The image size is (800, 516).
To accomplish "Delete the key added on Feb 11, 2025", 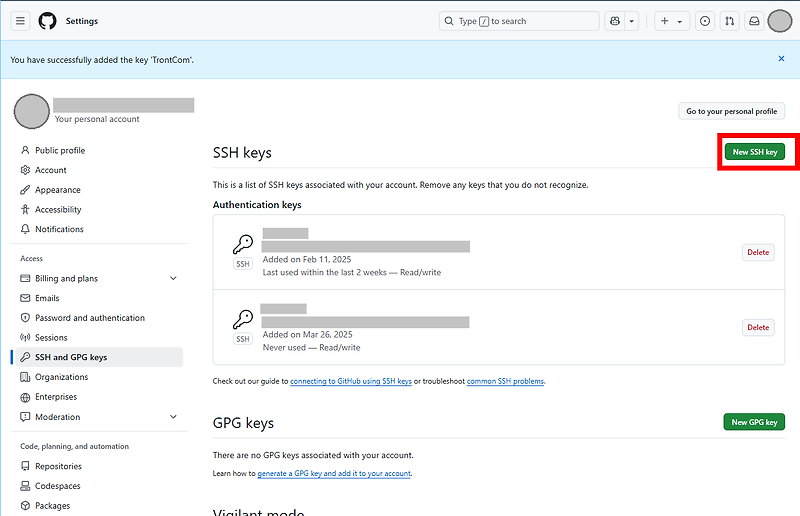I will 758,252.
